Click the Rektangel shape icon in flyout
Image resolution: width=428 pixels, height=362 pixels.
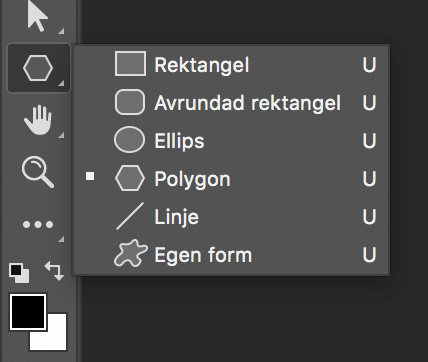[130, 64]
